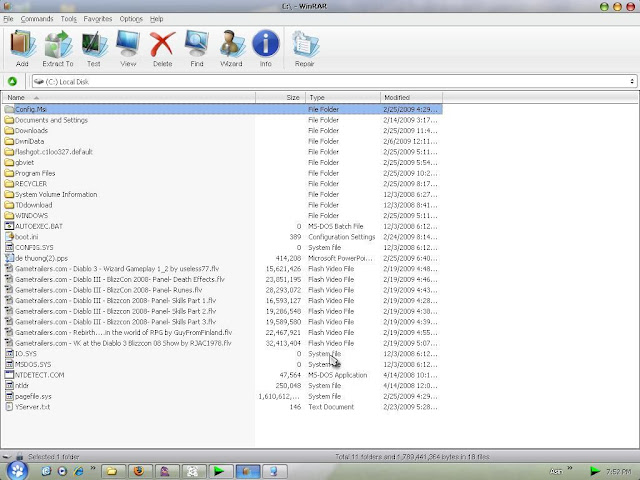Sort by the Name column header
This screenshot has width=640, height=480.
[129, 98]
